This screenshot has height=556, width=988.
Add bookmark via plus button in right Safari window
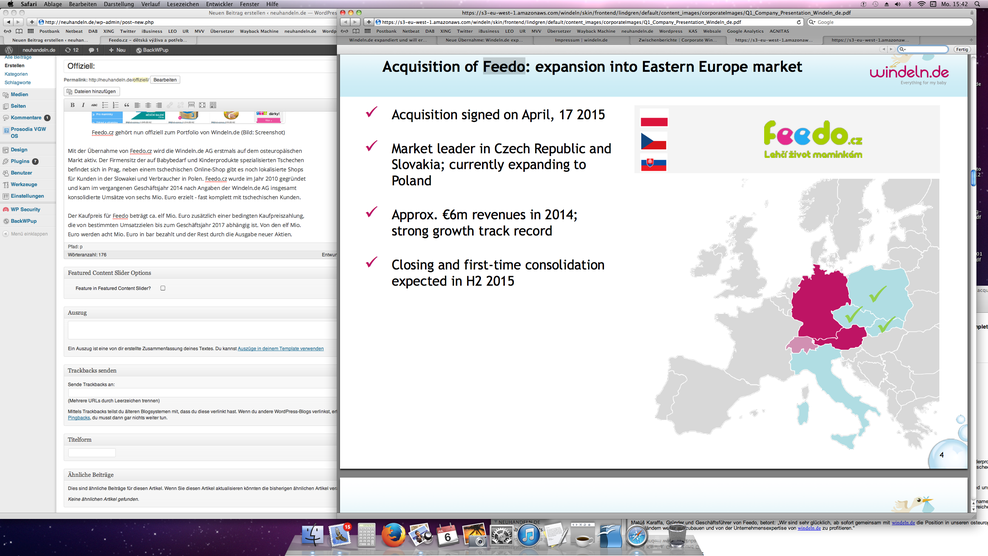tap(369, 22)
